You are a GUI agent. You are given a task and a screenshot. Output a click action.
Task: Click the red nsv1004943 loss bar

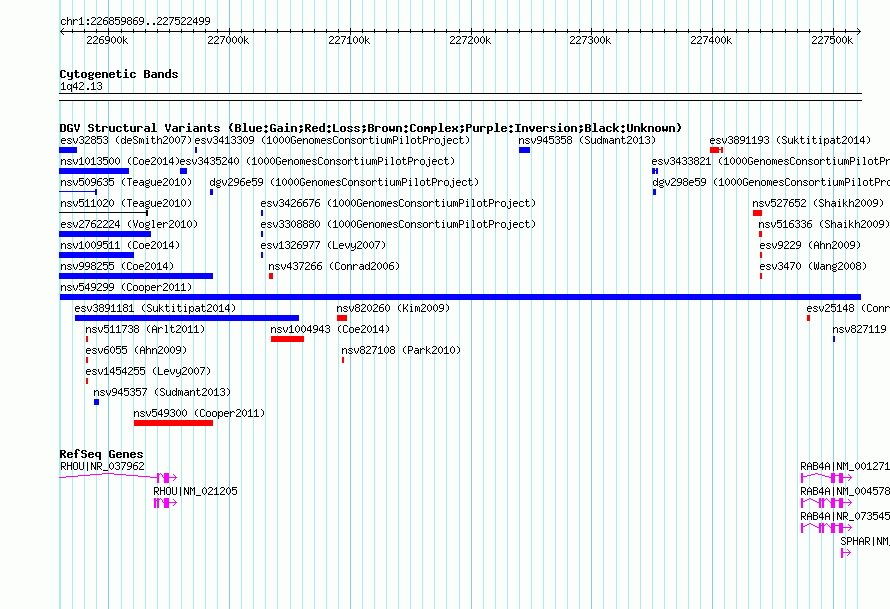click(x=287, y=339)
